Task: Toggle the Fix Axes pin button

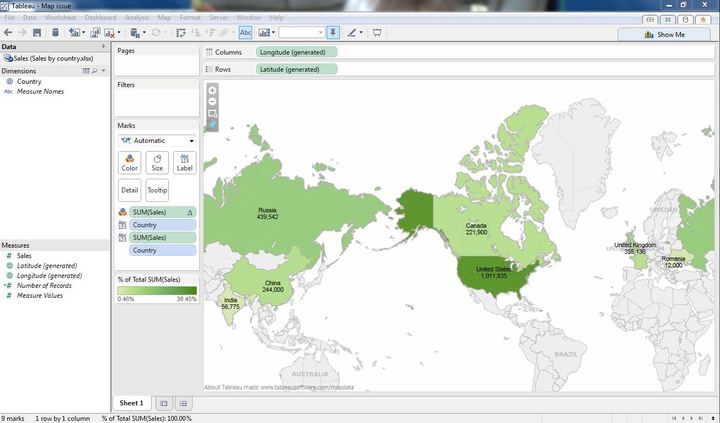Action: click(333, 33)
